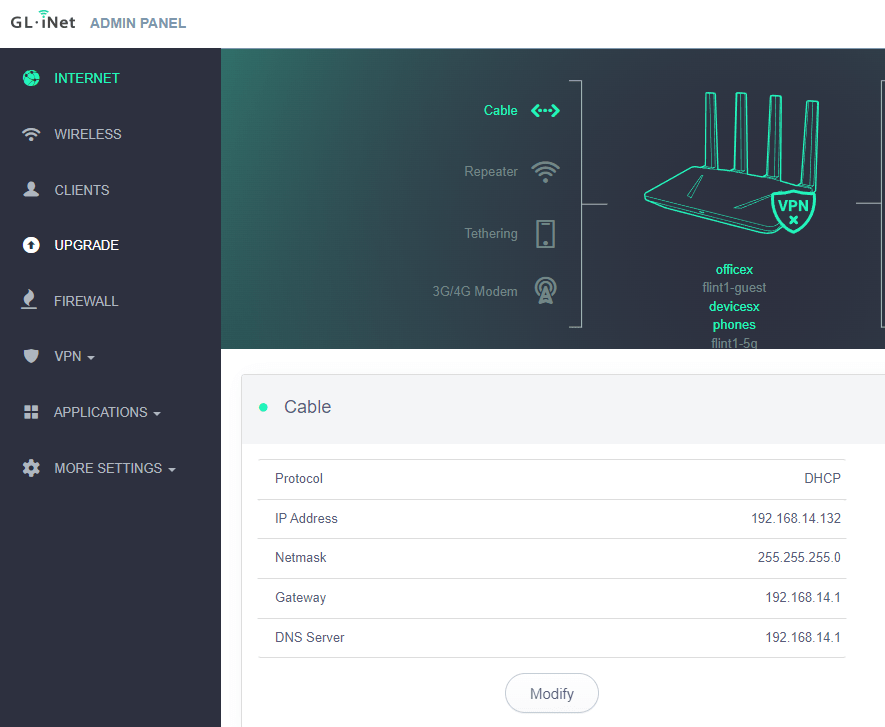
Task: Expand the VPN submenu caret
Action: (91, 358)
